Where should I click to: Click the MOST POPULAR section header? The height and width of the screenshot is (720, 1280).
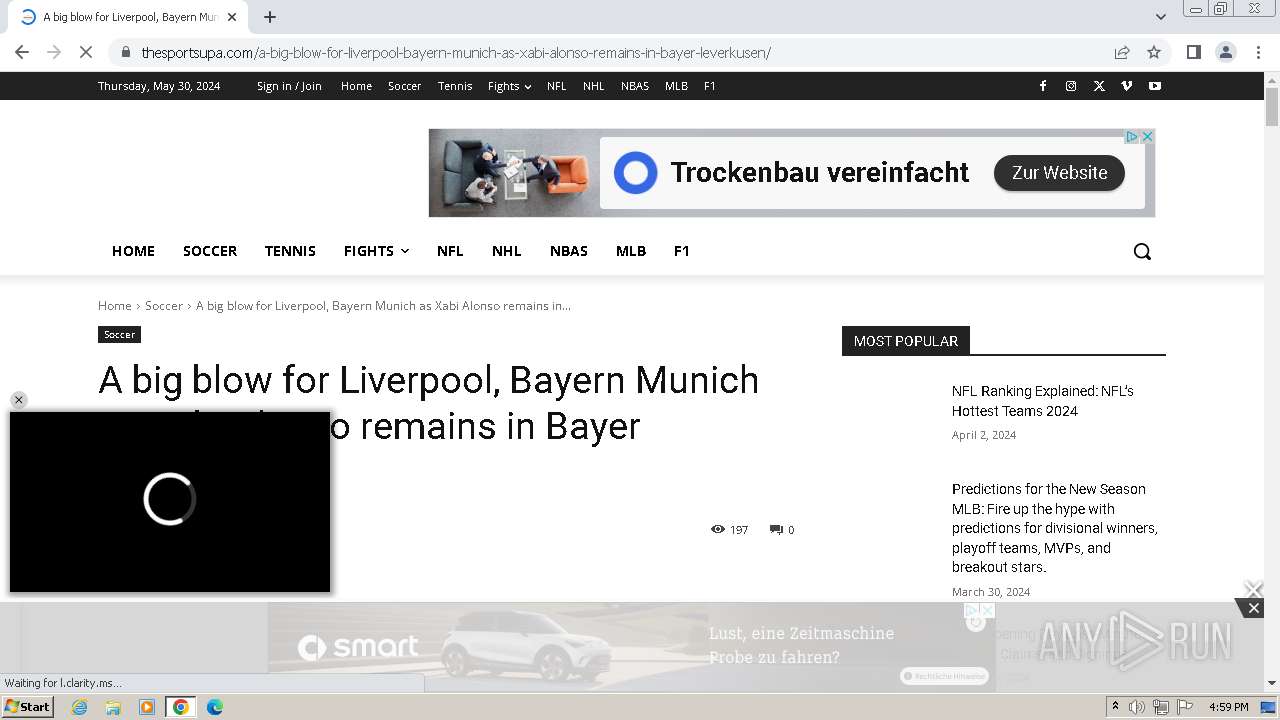[x=906, y=341]
